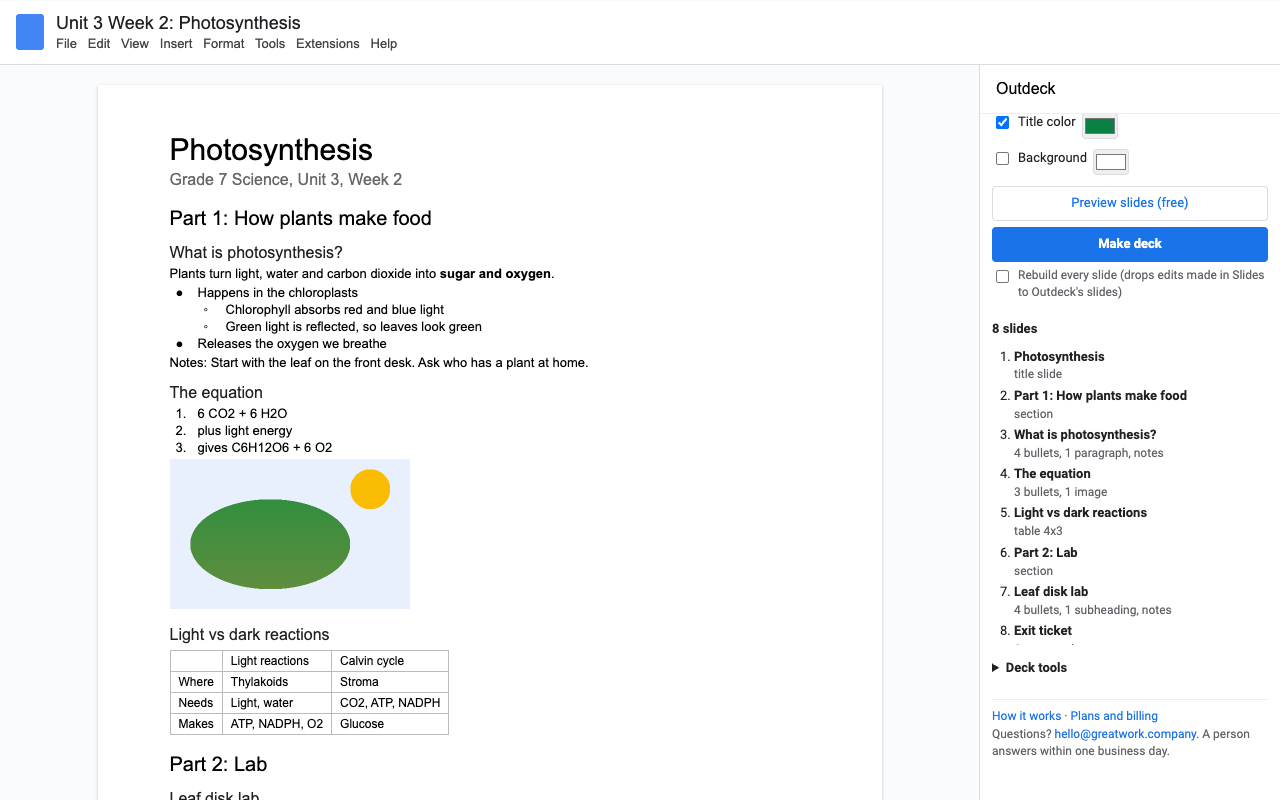Enable the Background checkbox
The image size is (1280, 800).
(x=1003, y=159)
